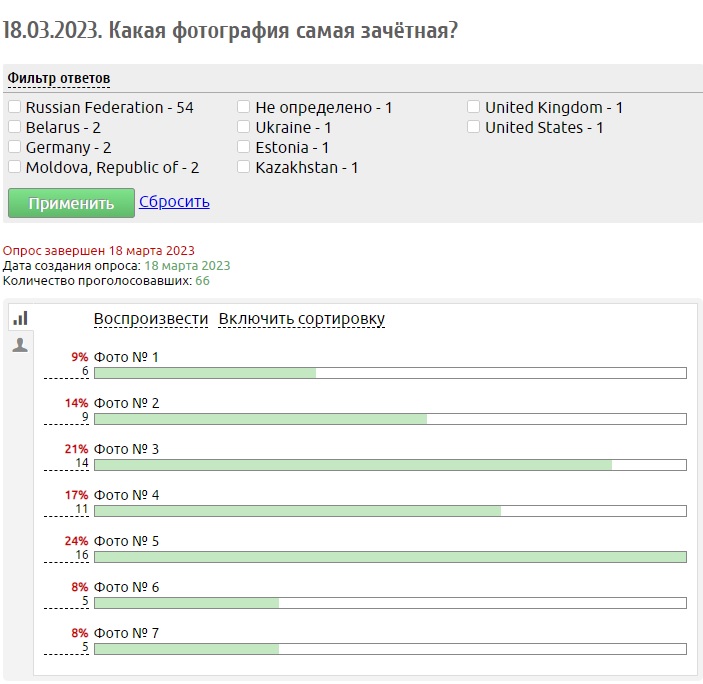This screenshot has width=703, height=684.
Task: Enable the Germany filter checkbox
Action: click(15, 147)
